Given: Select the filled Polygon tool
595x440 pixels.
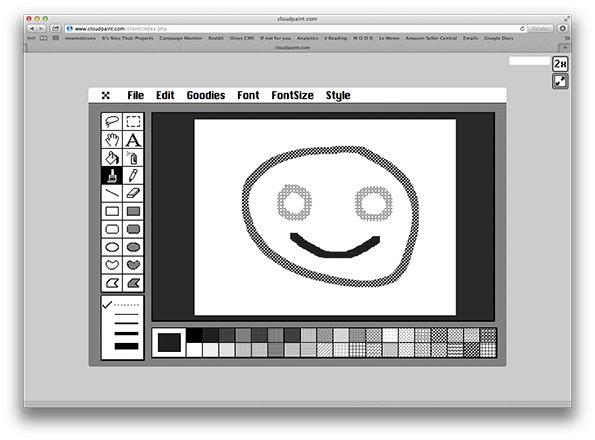Looking at the screenshot, I should 133,283.
